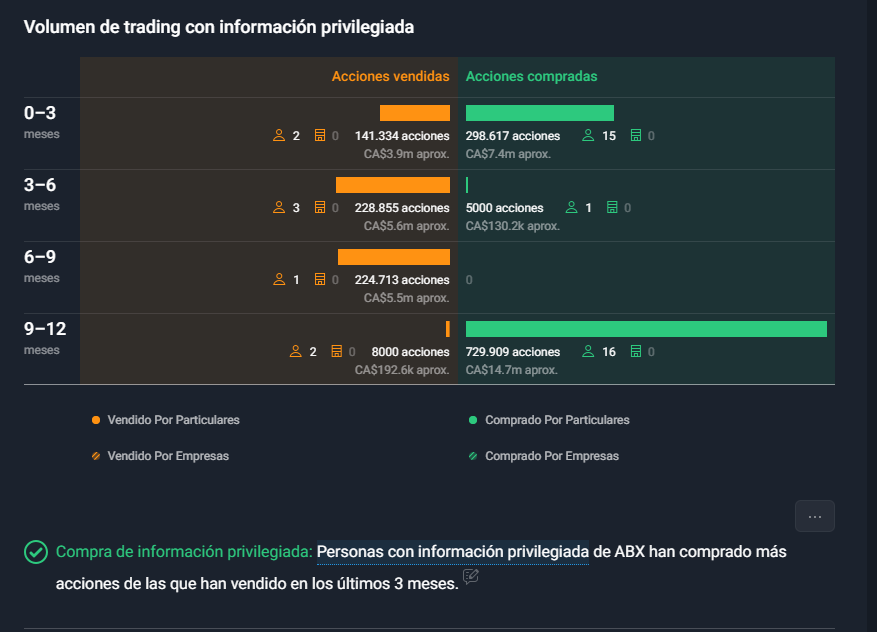Click orange company icon in 9–12 meses row
The height and width of the screenshot is (632, 877).
336,351
